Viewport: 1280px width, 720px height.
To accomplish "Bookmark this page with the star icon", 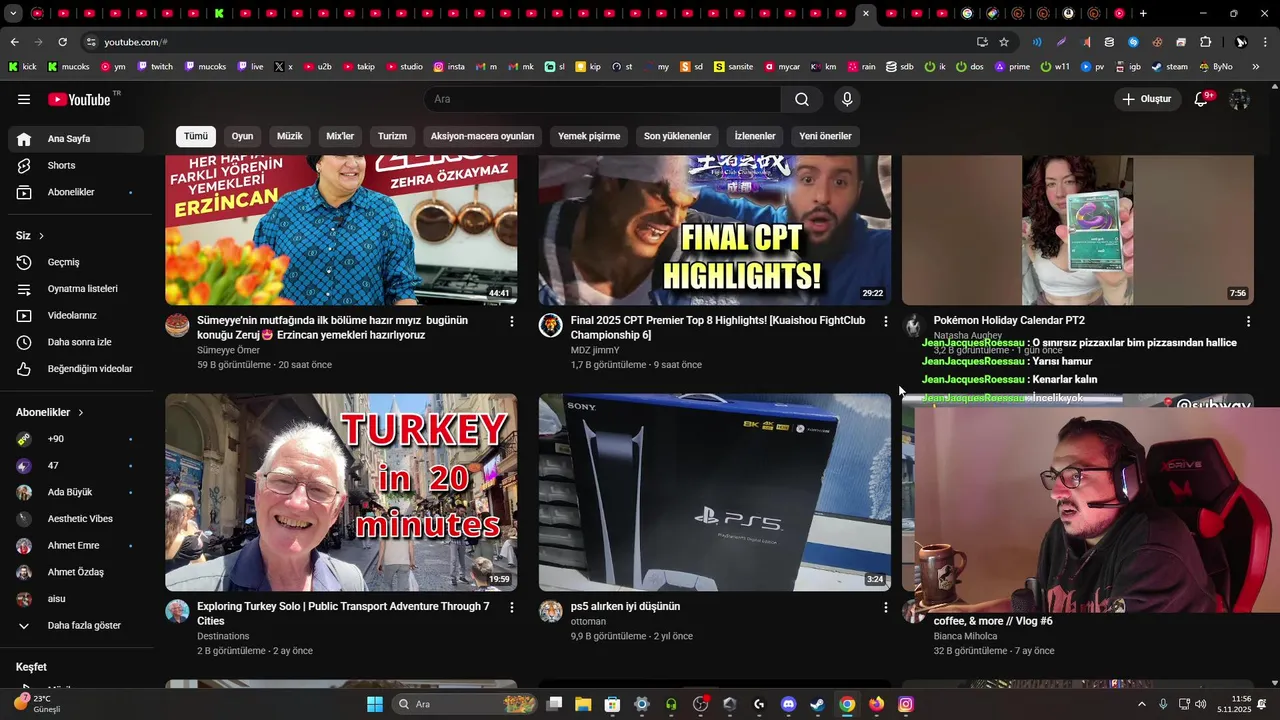I will [x=1004, y=42].
